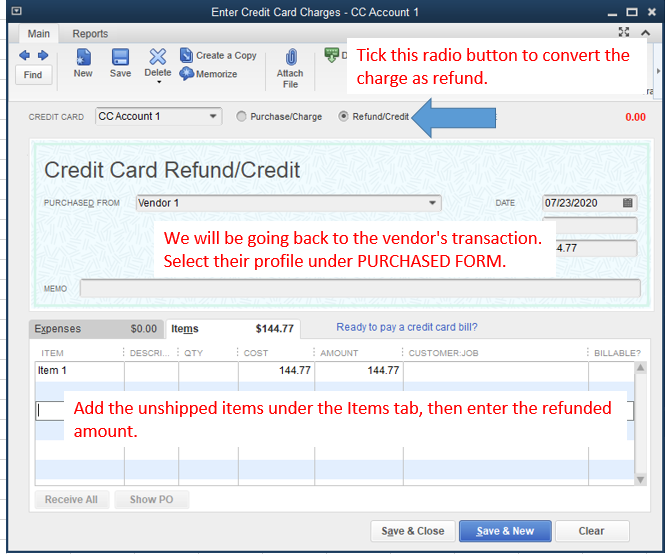This screenshot has height=554, width=665.
Task: Click scrollbar up arrow in items table
Action: (x=640, y=368)
